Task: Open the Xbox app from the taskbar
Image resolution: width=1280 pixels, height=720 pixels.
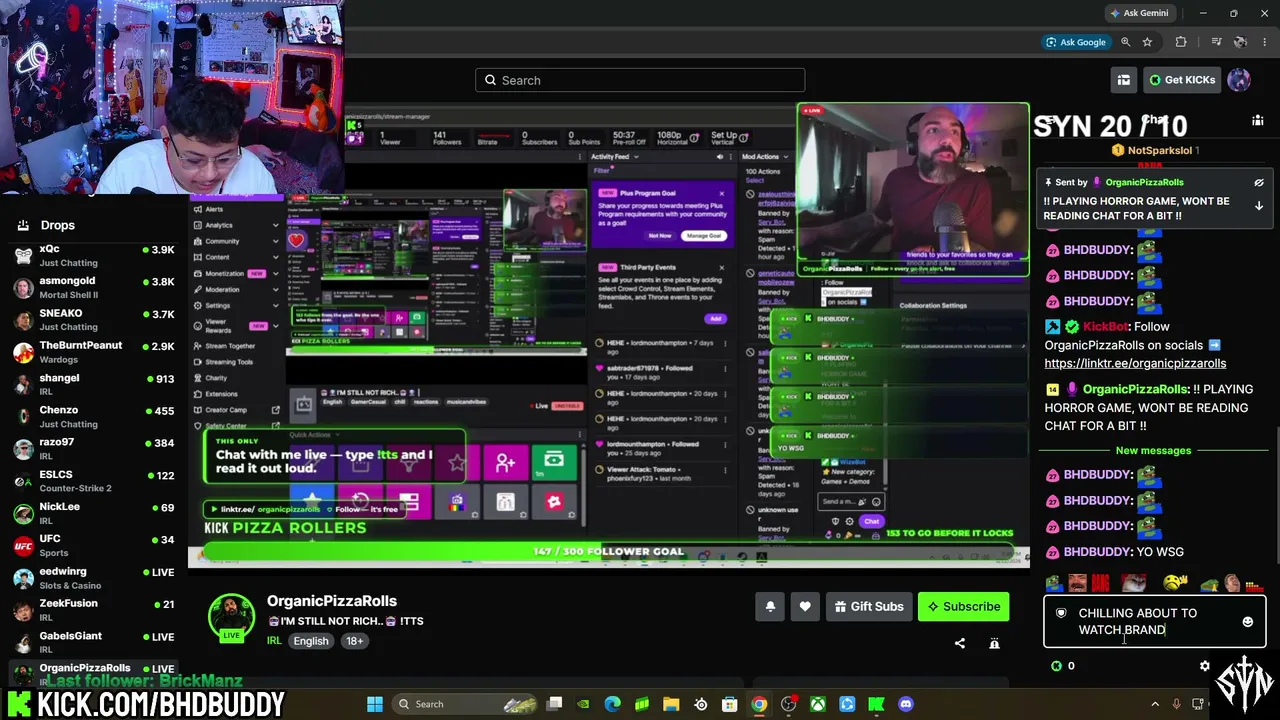Action: click(x=818, y=704)
